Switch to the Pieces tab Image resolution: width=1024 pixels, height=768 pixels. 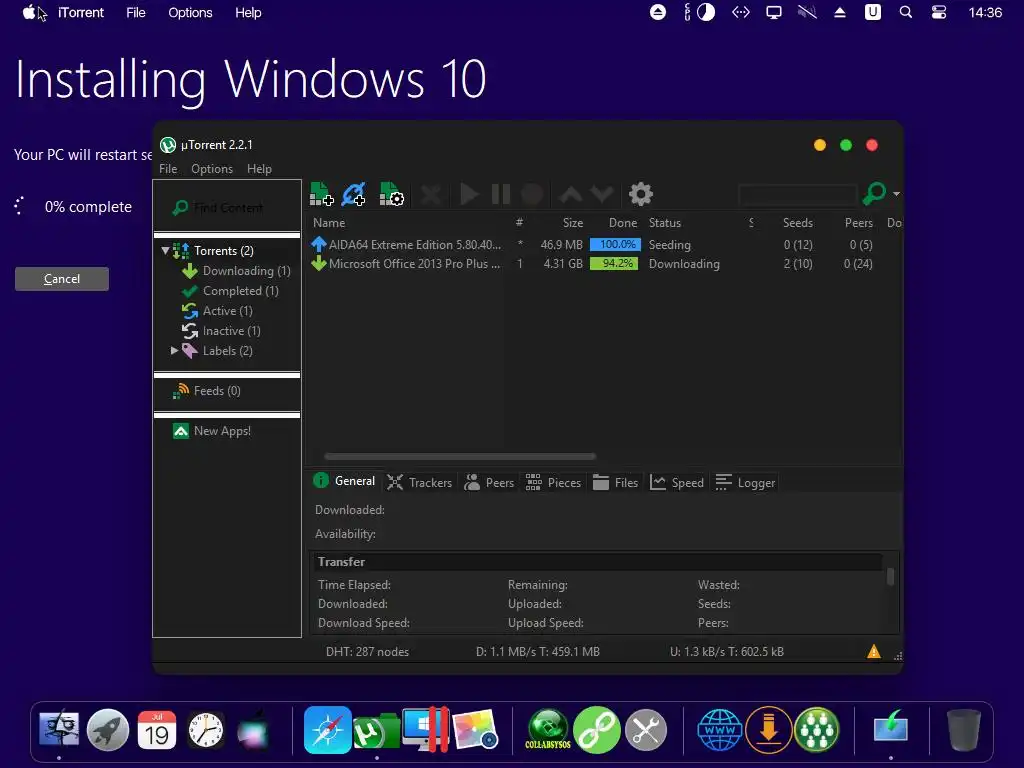[553, 483]
